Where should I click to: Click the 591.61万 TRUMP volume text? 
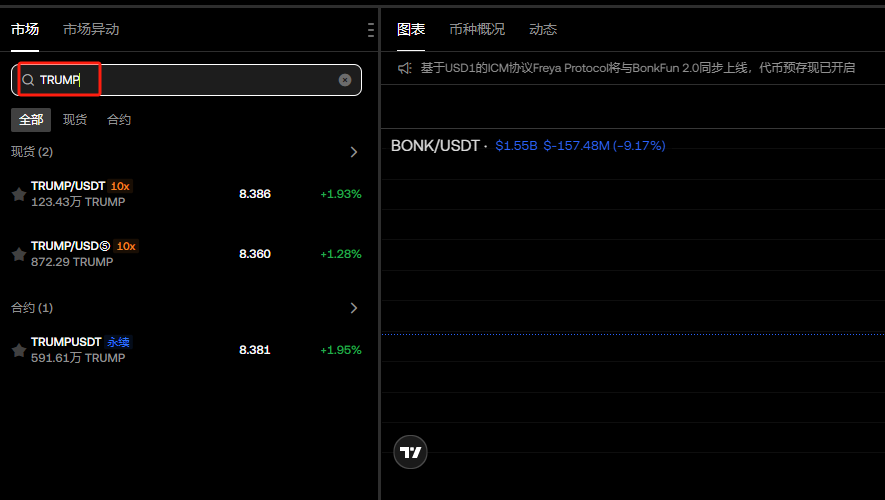[78, 358]
